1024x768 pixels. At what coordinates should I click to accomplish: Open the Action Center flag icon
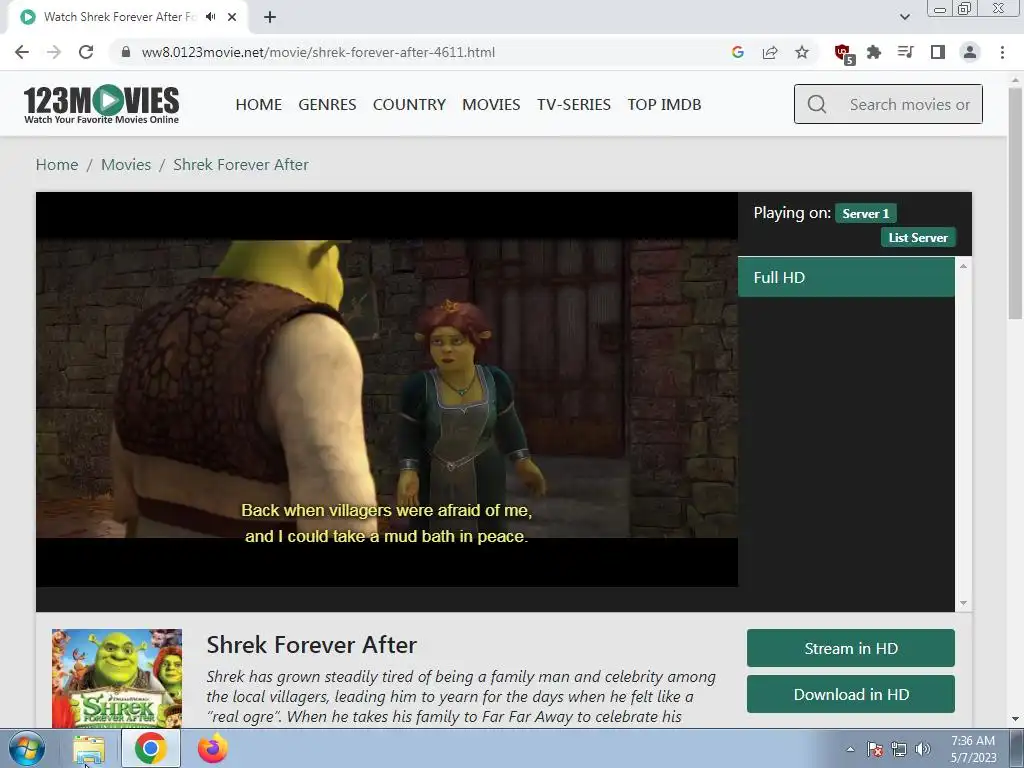point(874,749)
